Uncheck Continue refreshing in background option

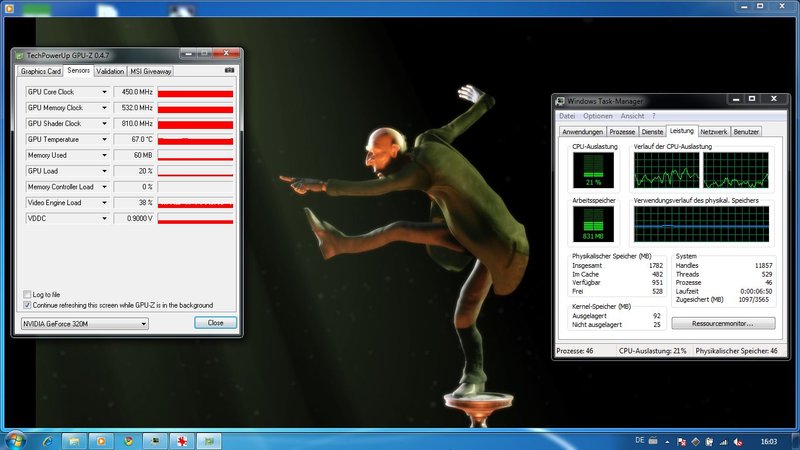[27, 305]
